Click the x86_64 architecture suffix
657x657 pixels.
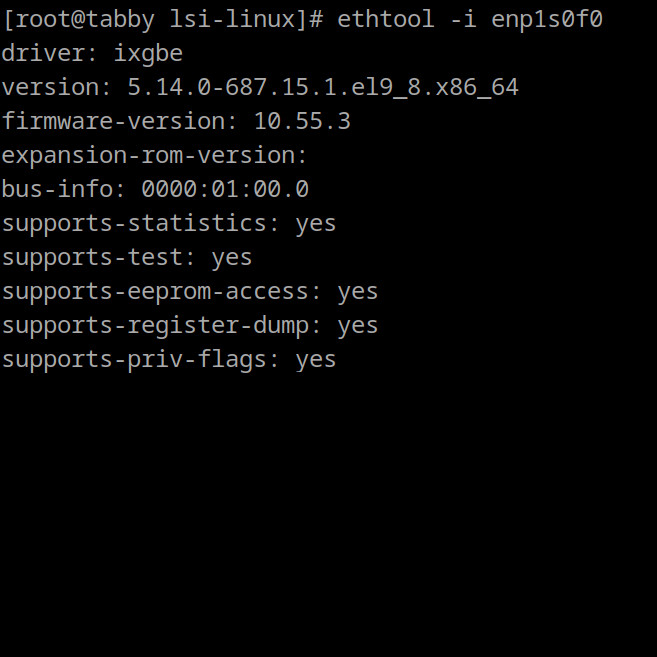click(477, 88)
